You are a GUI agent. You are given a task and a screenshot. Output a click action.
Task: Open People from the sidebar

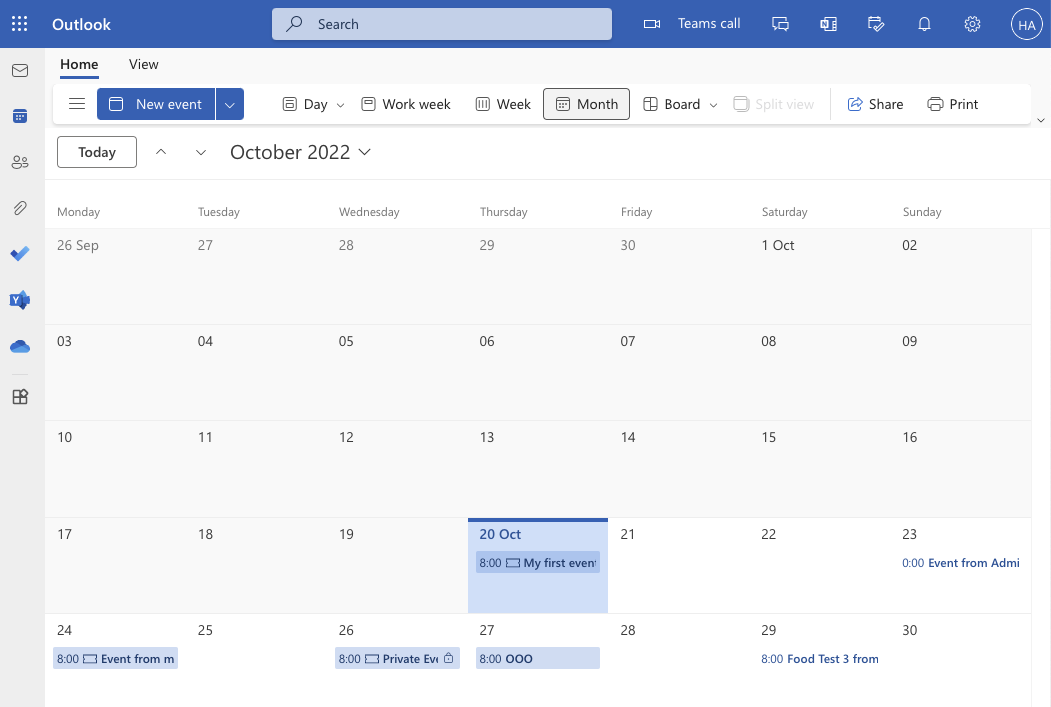[x=20, y=162]
